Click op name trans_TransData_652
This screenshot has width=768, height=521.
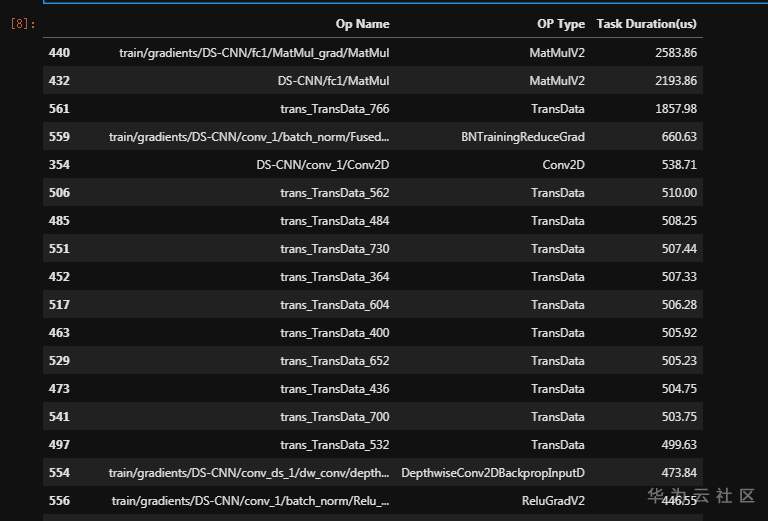pos(335,361)
